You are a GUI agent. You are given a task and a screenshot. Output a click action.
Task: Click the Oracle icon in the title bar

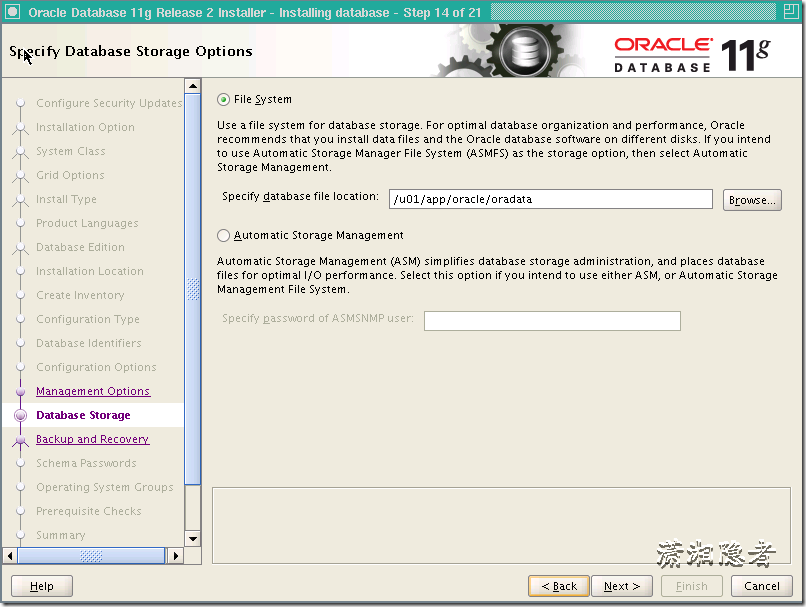[12, 11]
